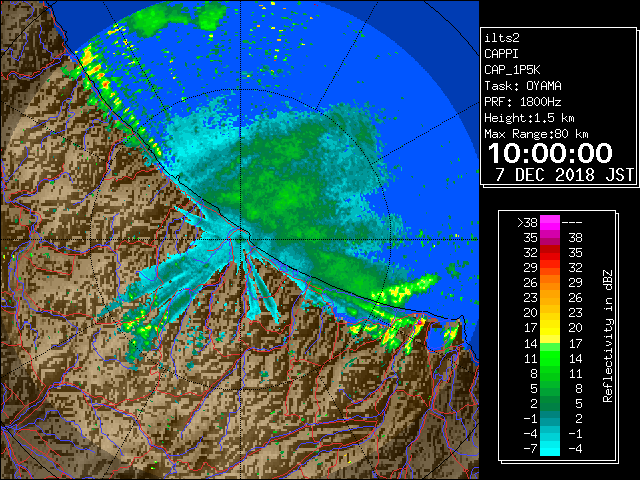Click the red 32 dBZ legend color

pyautogui.click(x=550, y=253)
